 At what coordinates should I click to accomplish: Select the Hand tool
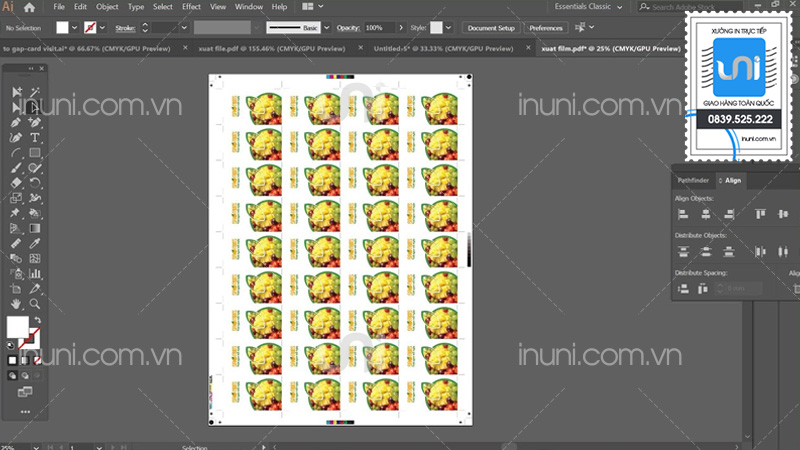(17, 302)
